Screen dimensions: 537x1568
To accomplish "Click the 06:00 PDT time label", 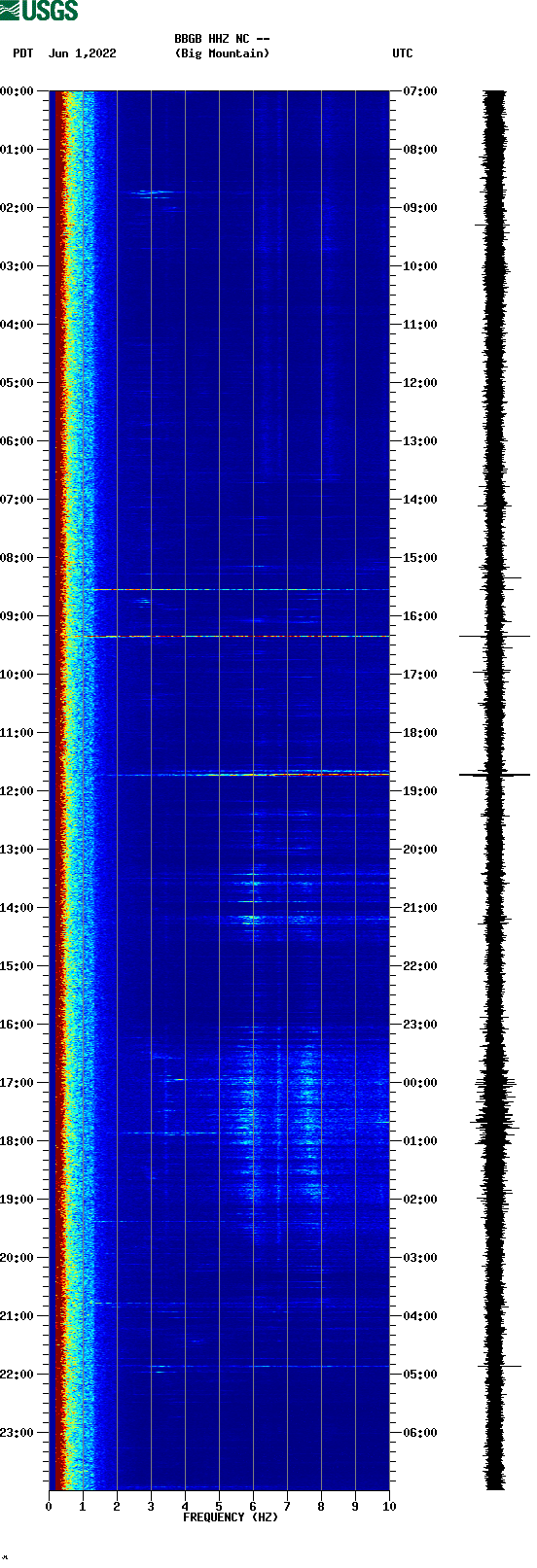I will pos(18,441).
